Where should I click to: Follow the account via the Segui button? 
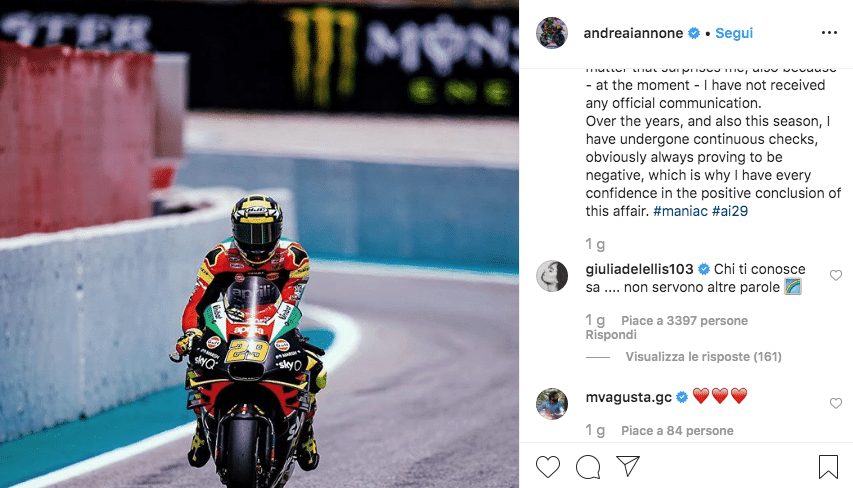click(x=734, y=33)
